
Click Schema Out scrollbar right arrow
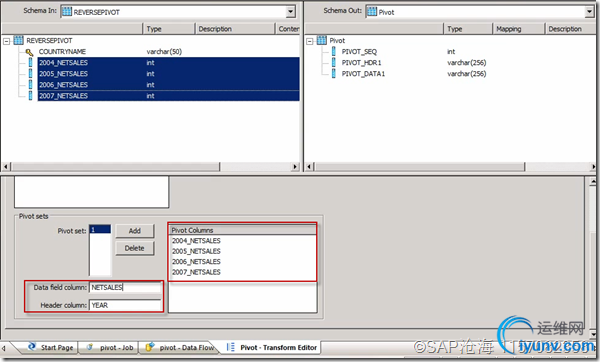[x=593, y=167]
